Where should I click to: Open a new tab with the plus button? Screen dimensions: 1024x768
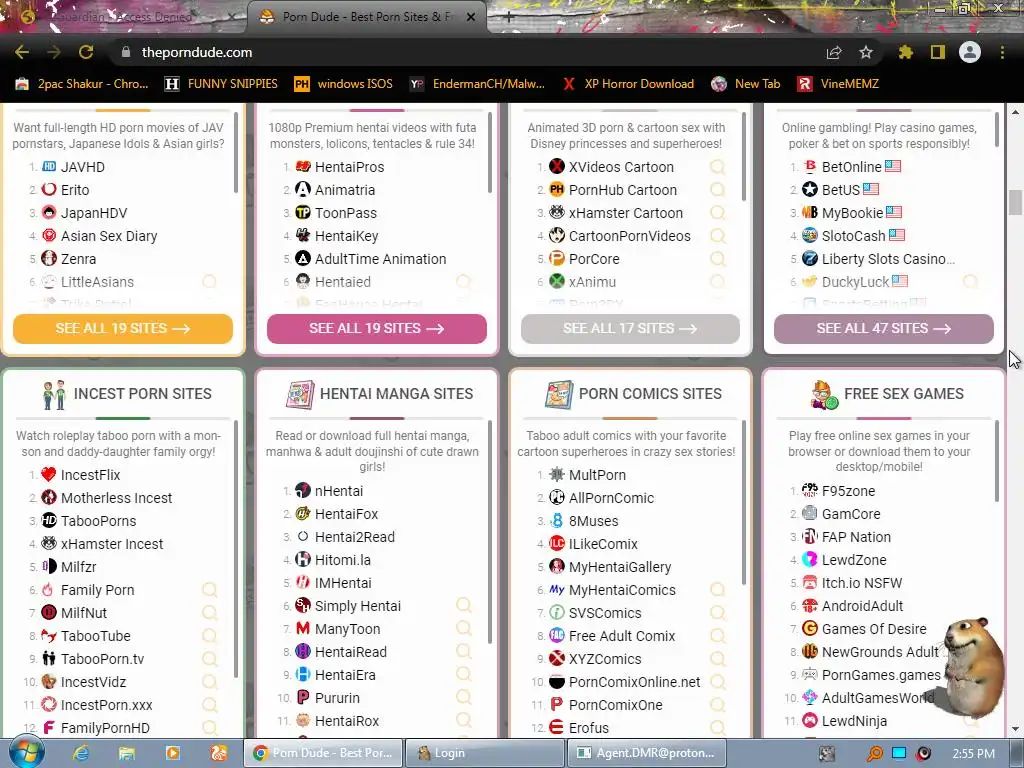(509, 17)
